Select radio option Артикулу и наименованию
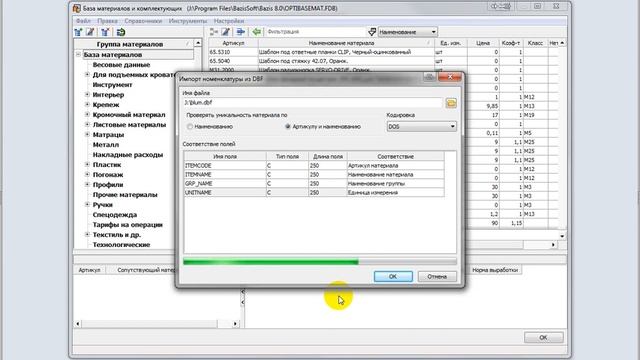The height and width of the screenshot is (360, 640). tap(288, 127)
